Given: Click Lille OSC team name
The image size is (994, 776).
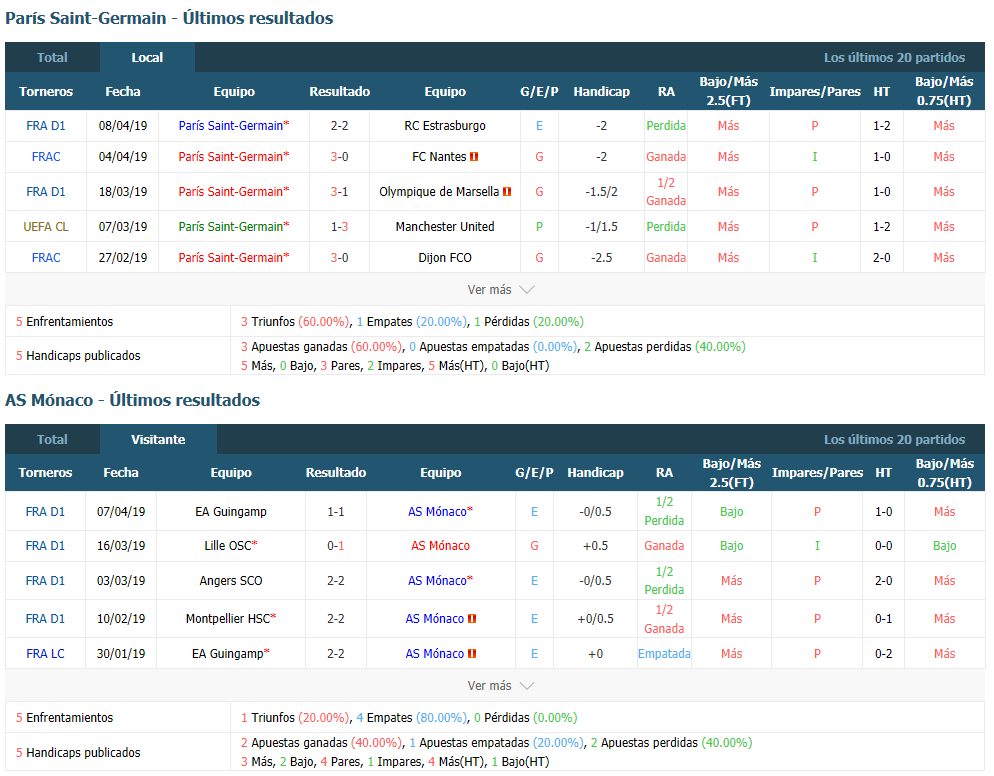Looking at the screenshot, I should pos(228,546).
